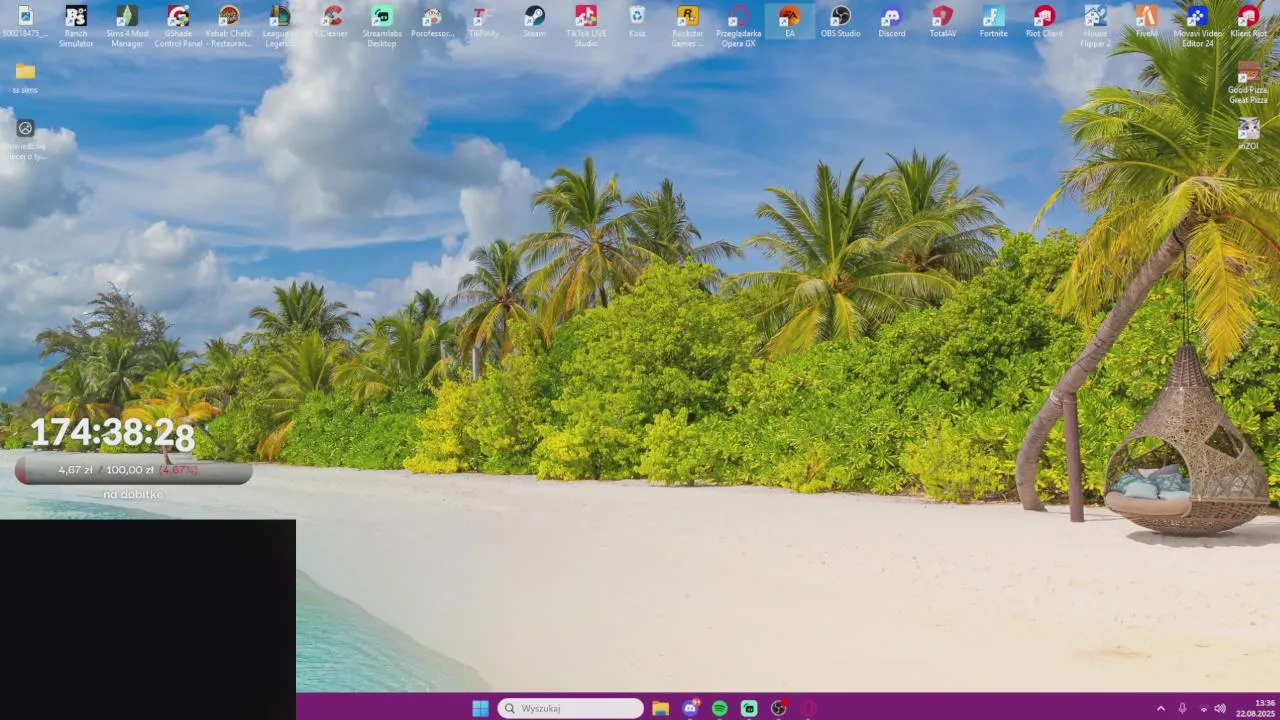Select Przeglądarka Opera GX shortcut
The height and width of the screenshot is (720, 1280).
(x=739, y=26)
